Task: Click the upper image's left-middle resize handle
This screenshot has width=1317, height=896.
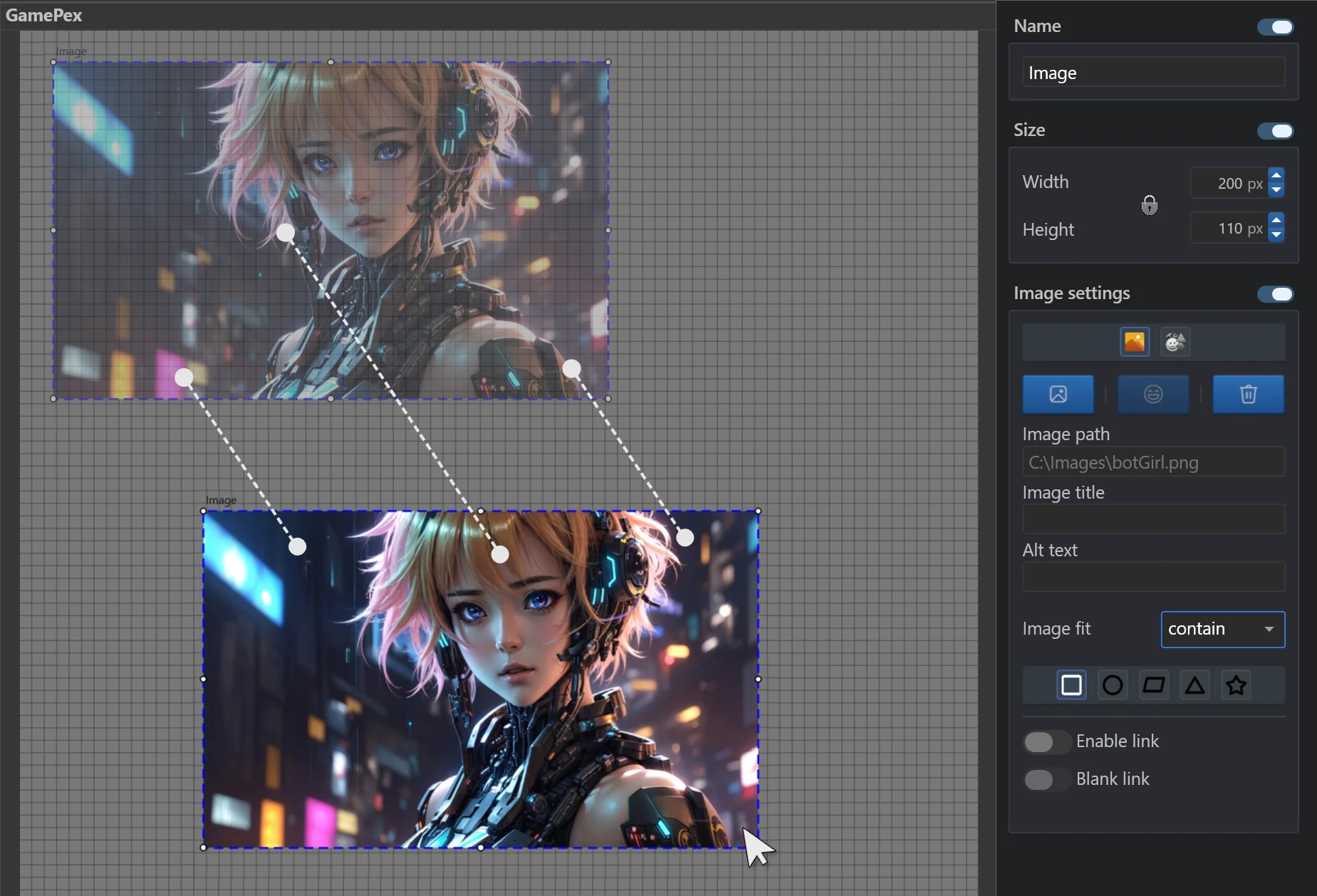Action: click(x=54, y=231)
